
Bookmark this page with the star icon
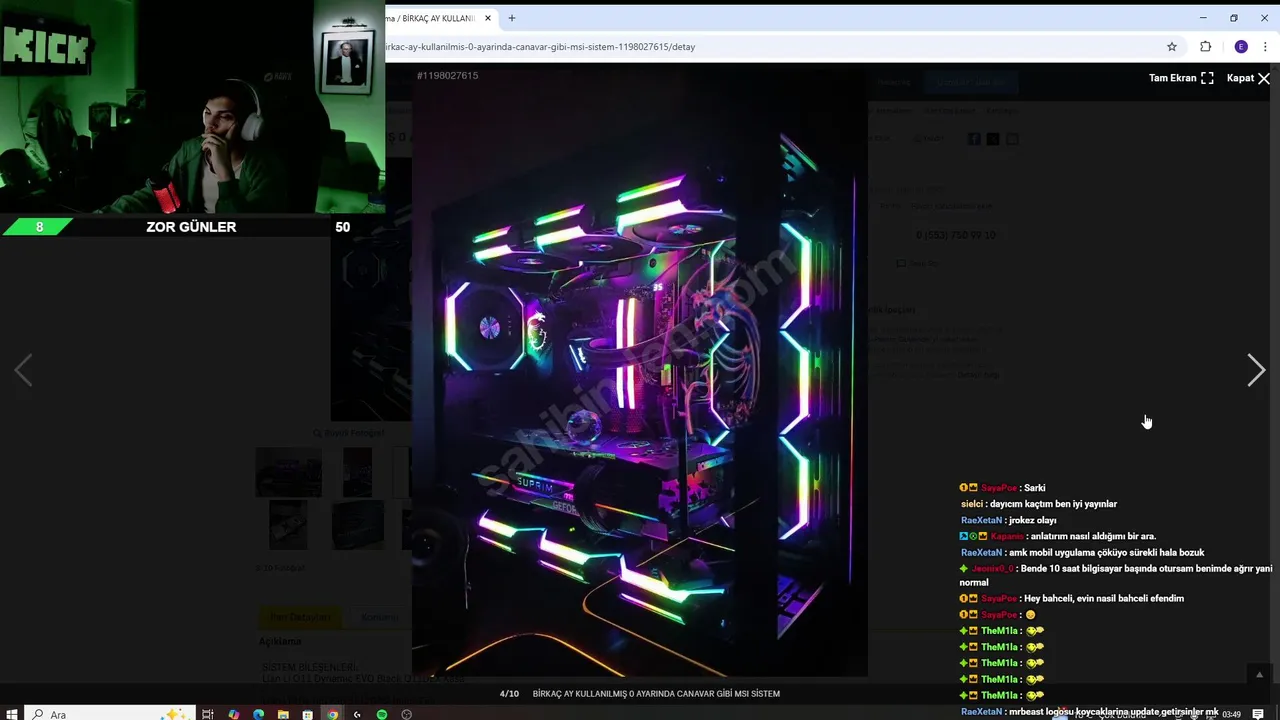coord(1172,47)
